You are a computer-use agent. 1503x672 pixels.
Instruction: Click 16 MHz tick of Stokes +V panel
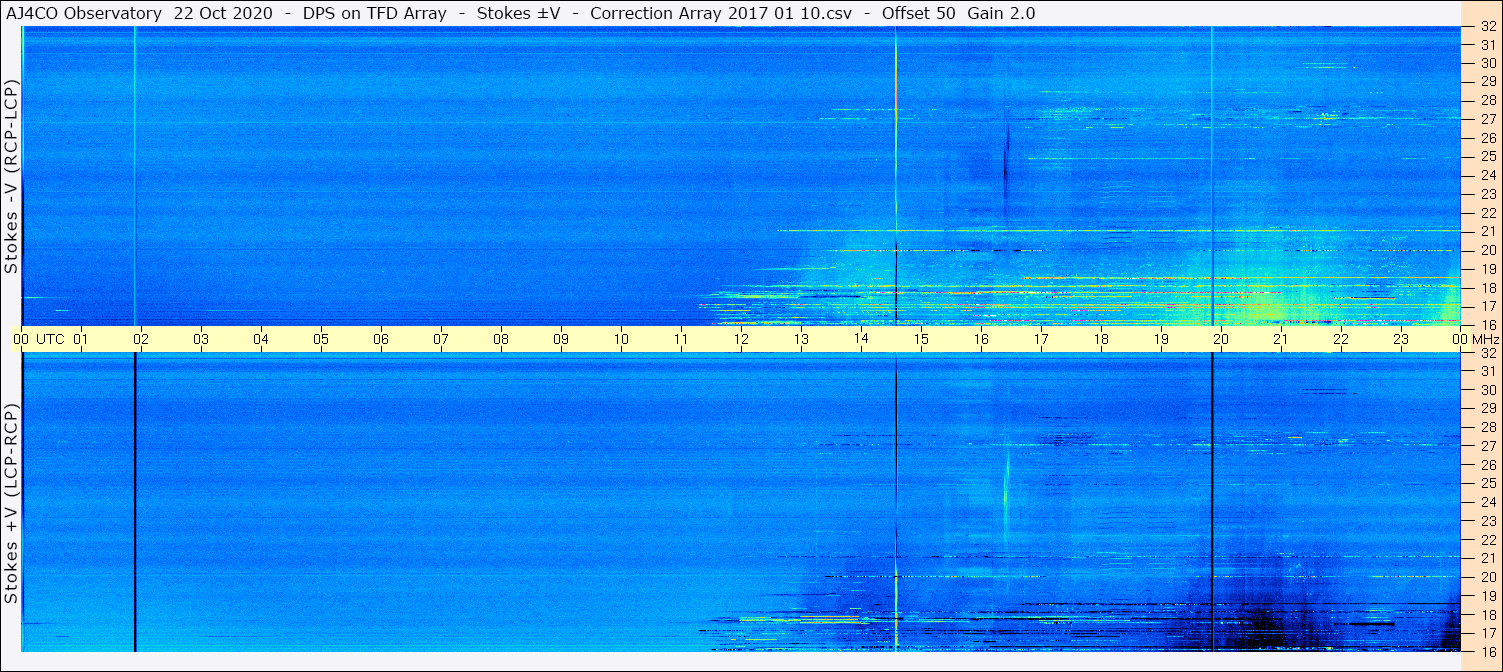pyautogui.click(x=1487, y=651)
